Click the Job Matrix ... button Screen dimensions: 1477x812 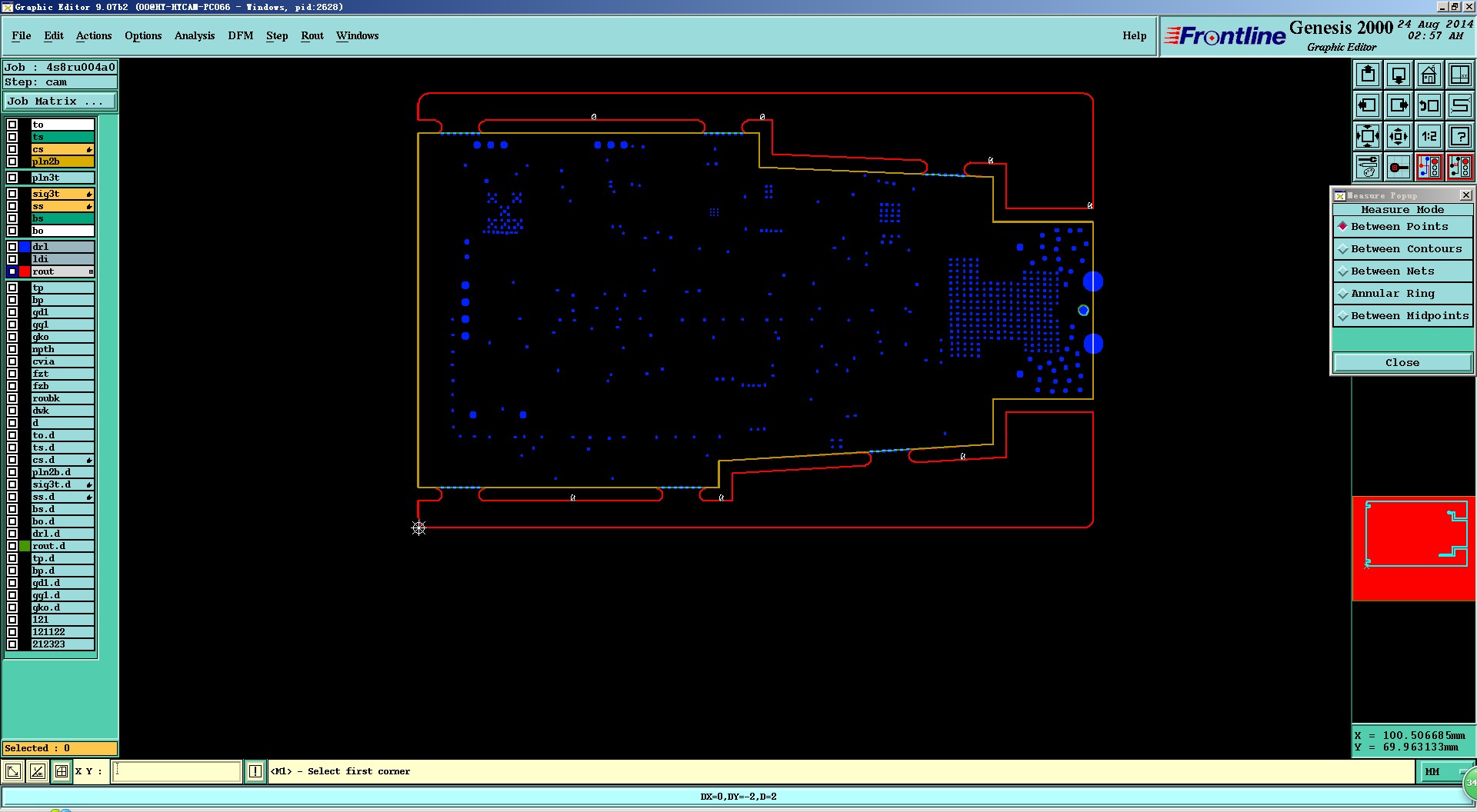[x=60, y=101]
